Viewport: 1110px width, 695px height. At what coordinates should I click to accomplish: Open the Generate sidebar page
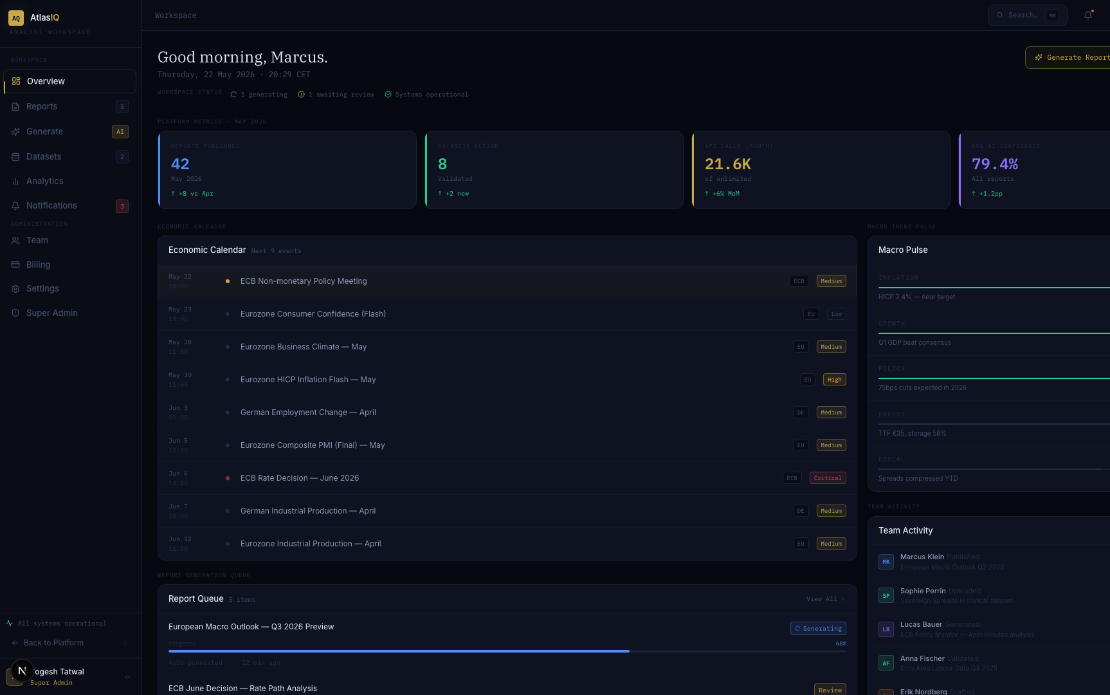tap(69, 132)
